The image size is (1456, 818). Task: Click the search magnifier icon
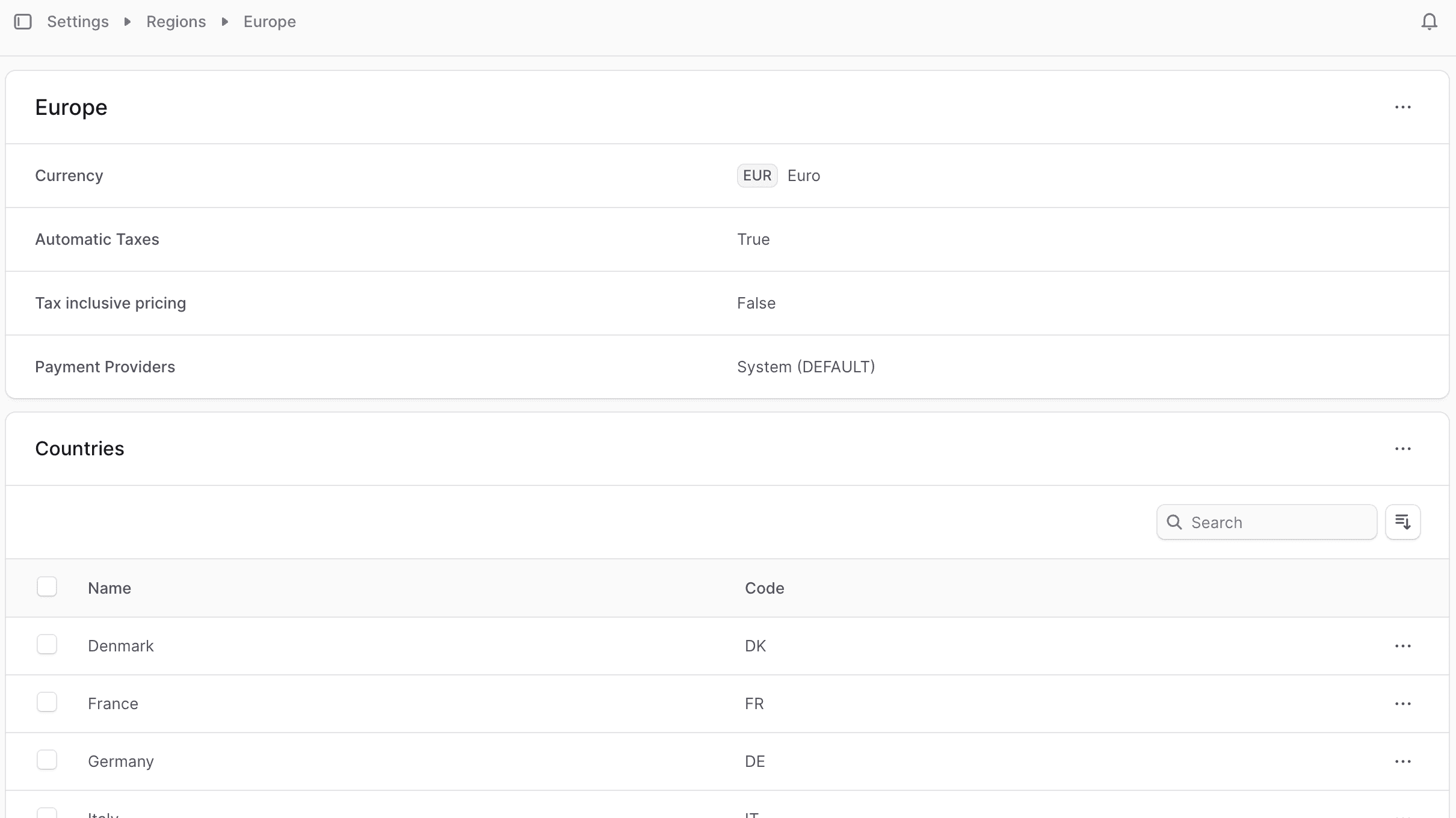click(1174, 522)
